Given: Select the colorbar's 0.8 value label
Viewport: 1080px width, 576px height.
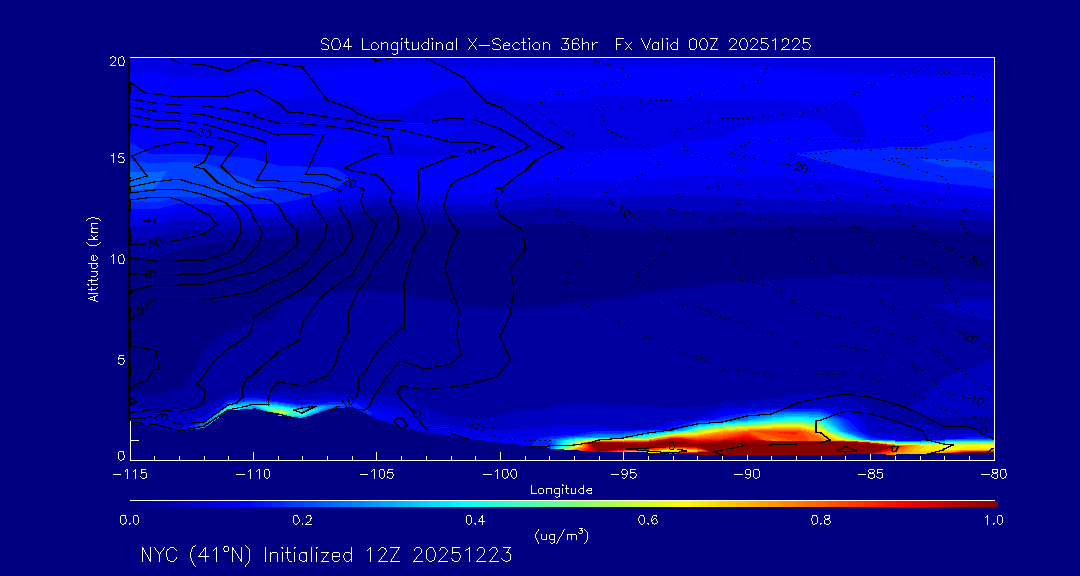Looking at the screenshot, I should click(821, 520).
